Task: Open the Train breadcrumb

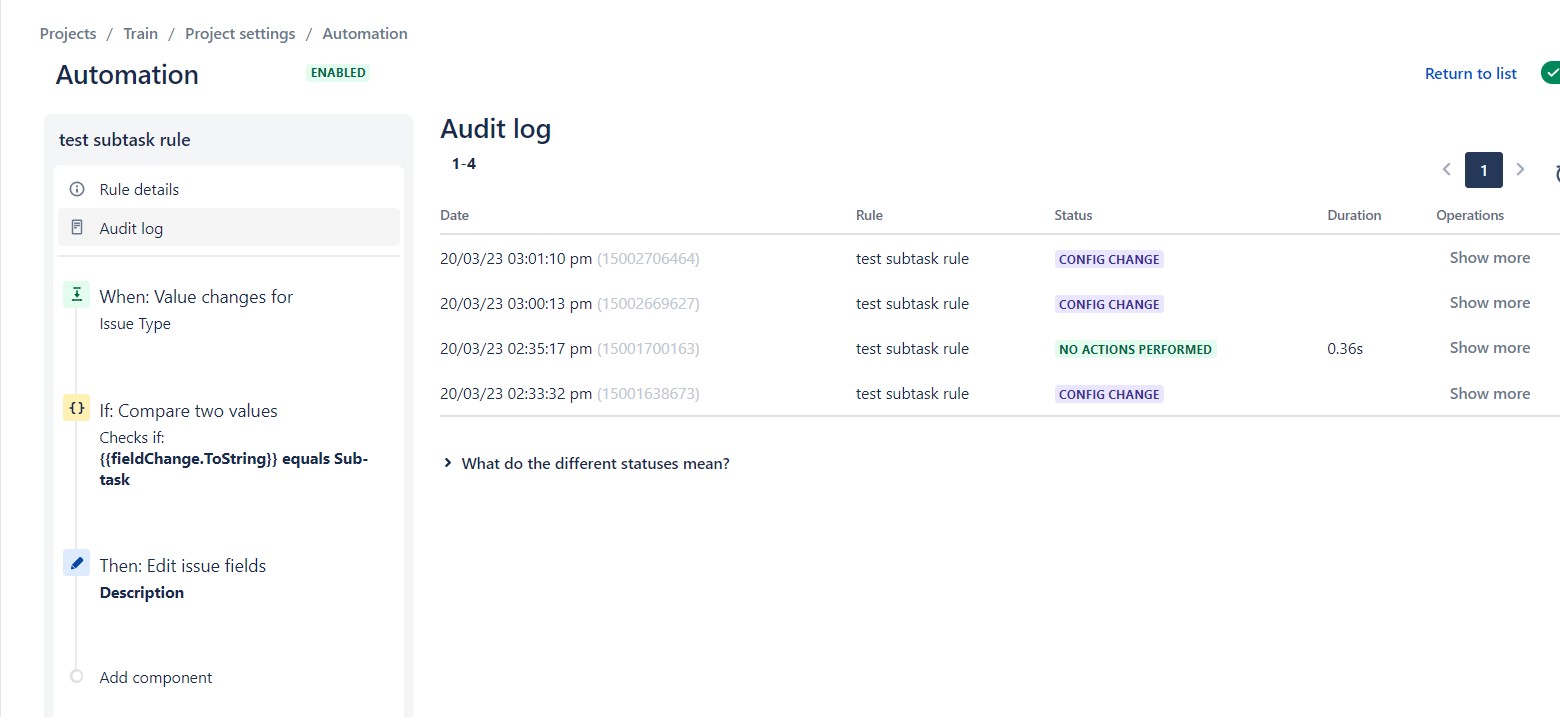Action: click(141, 34)
